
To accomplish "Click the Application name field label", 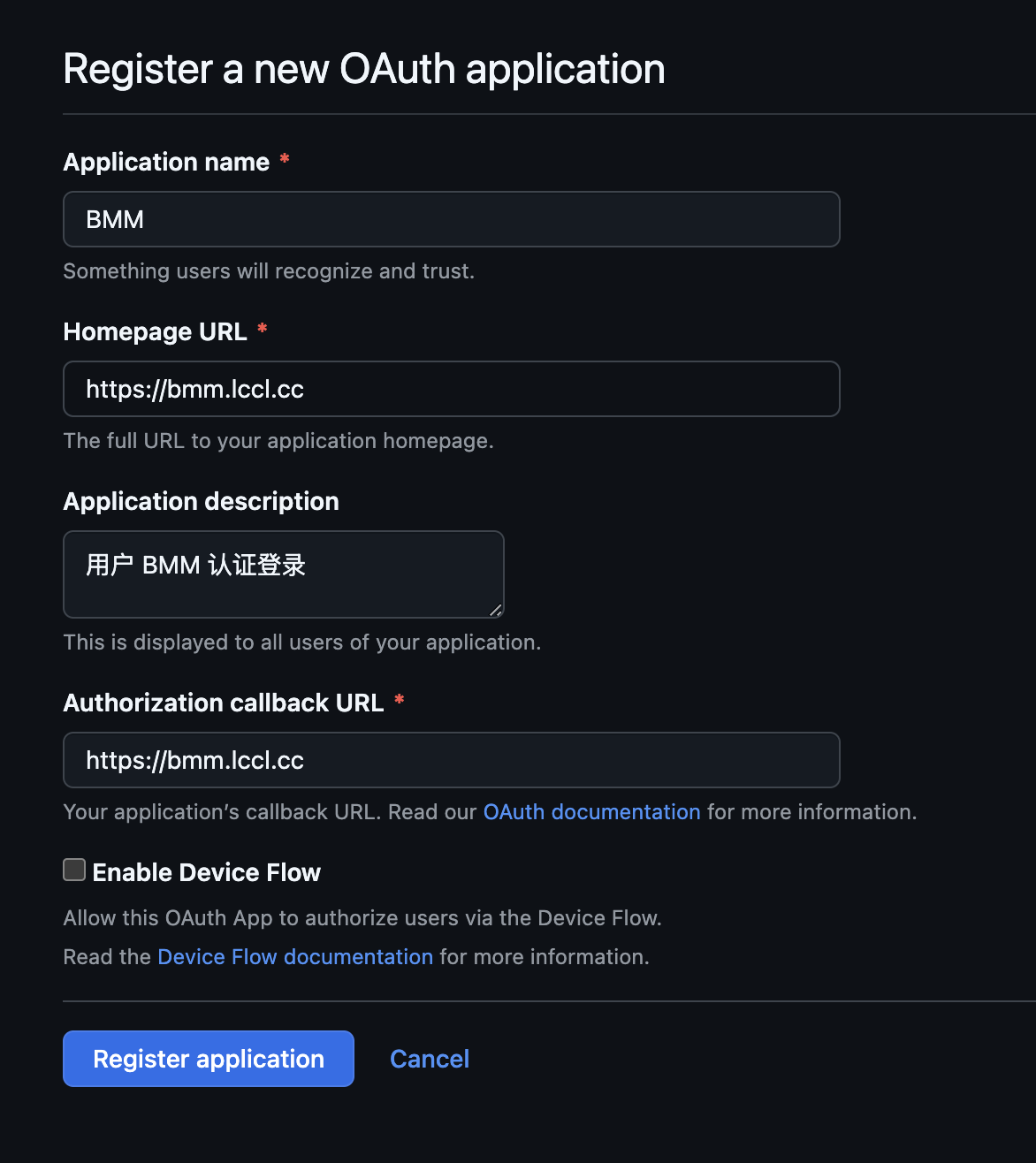I will [x=166, y=162].
